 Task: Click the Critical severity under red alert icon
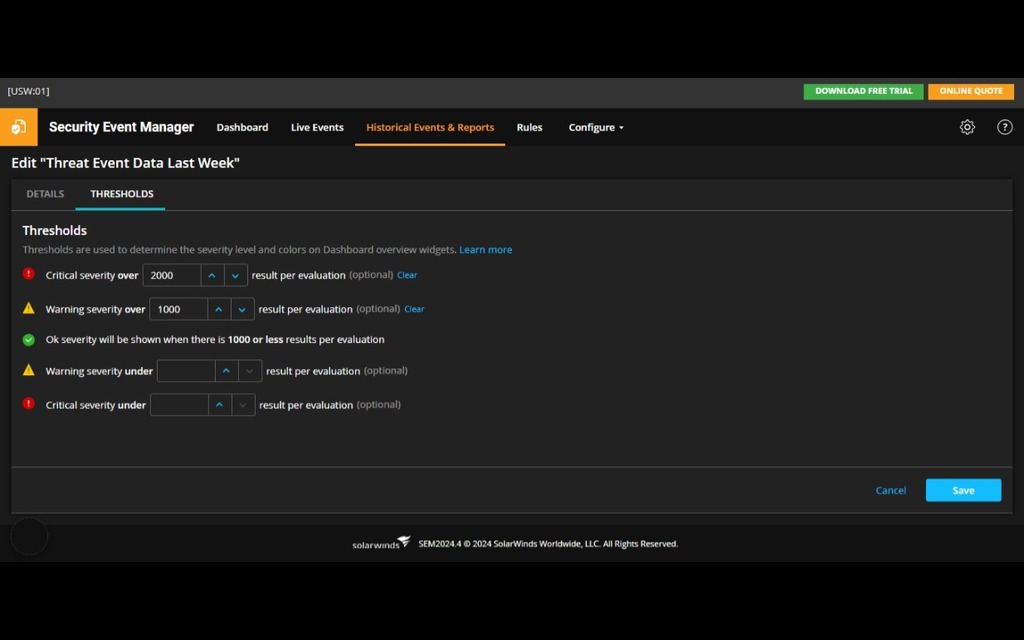29,403
